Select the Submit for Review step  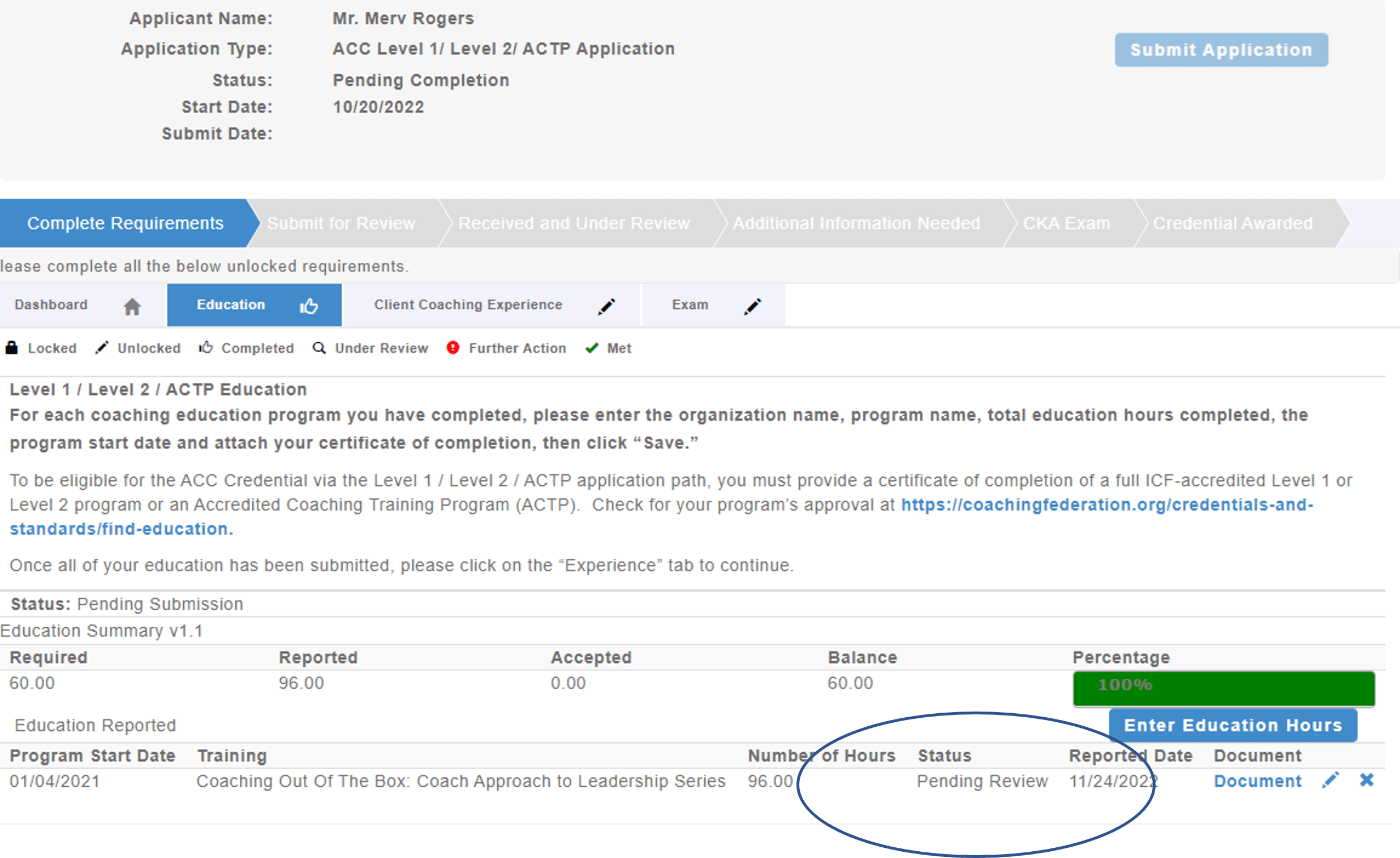pos(341,223)
